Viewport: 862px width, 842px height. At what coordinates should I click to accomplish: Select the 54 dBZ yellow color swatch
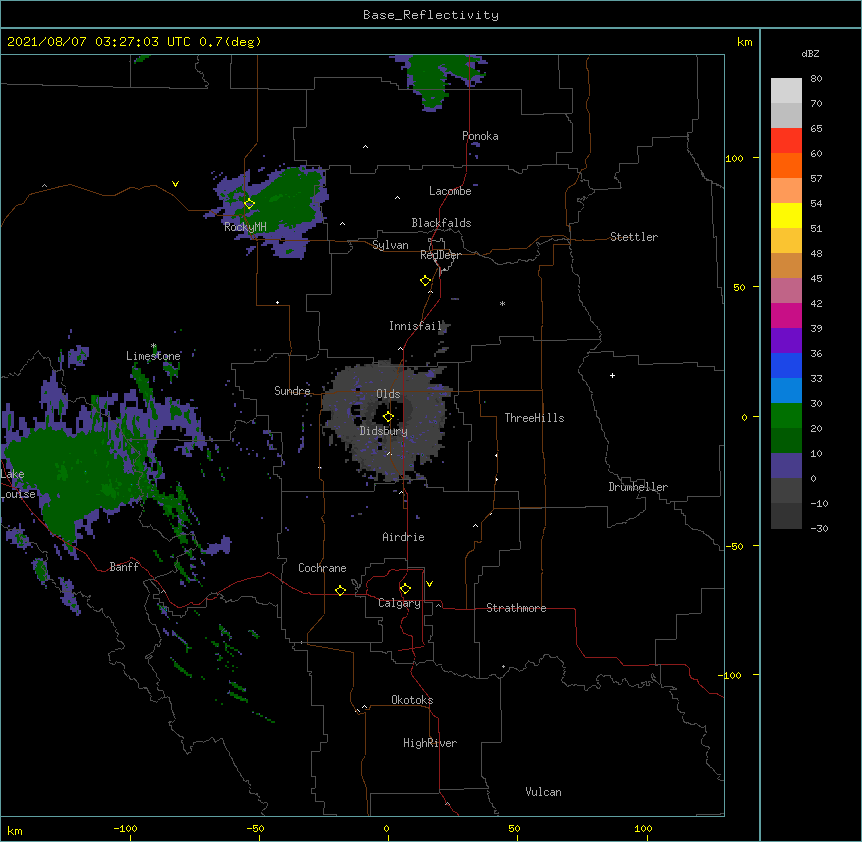coord(786,215)
